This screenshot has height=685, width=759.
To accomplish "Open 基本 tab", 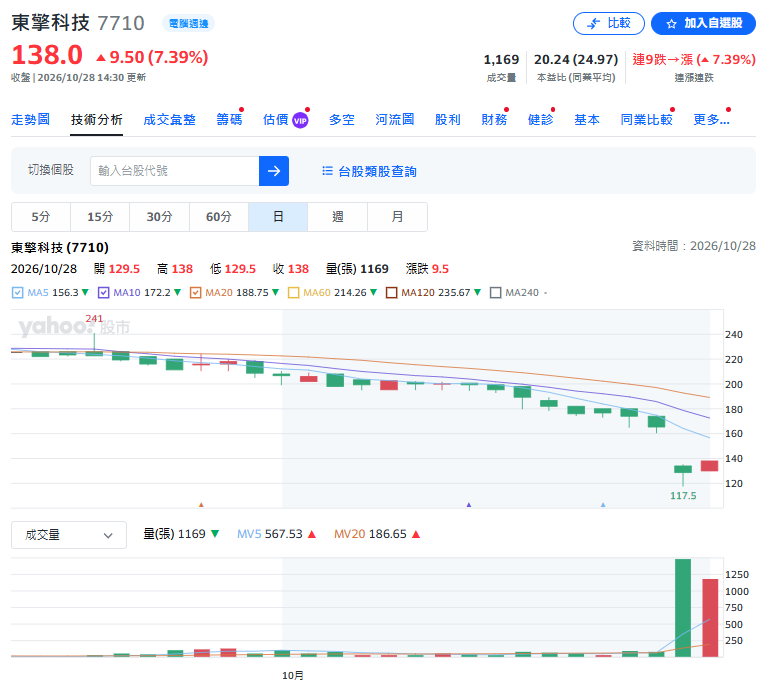I will tap(587, 120).
